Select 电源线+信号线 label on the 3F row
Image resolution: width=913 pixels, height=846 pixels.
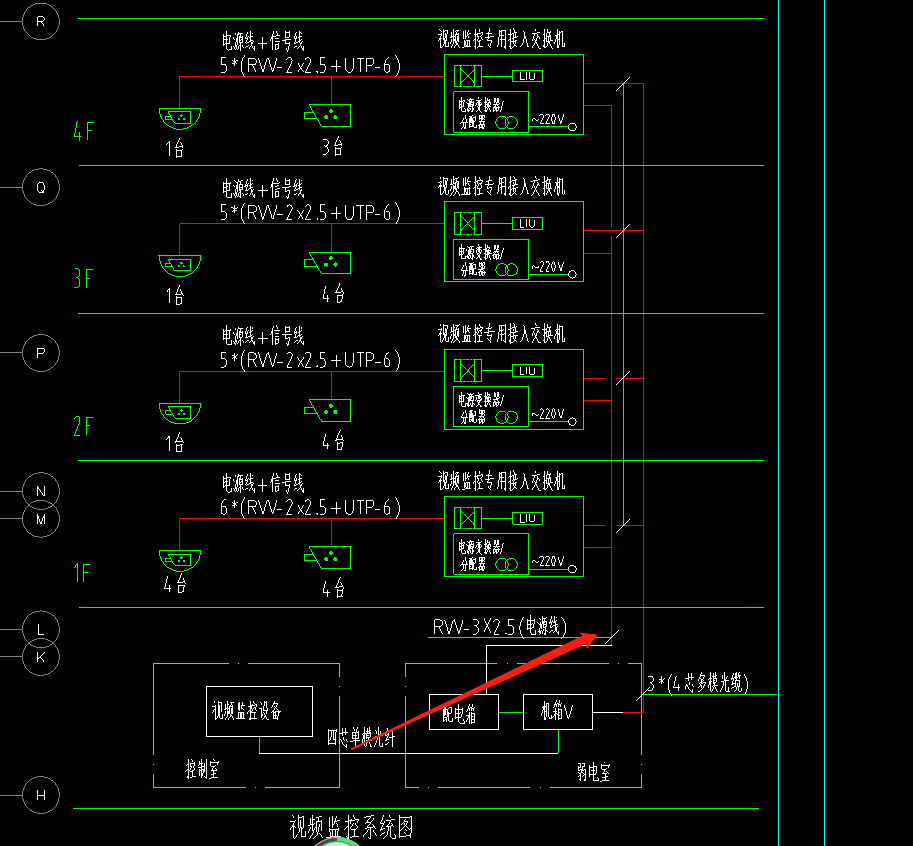click(263, 189)
